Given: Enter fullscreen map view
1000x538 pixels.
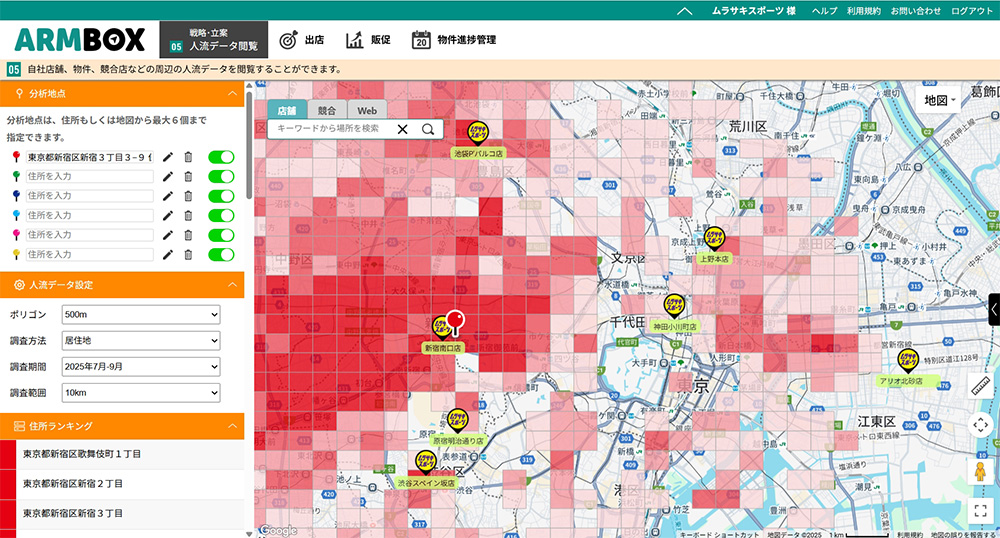Looking at the screenshot, I should [x=980, y=510].
